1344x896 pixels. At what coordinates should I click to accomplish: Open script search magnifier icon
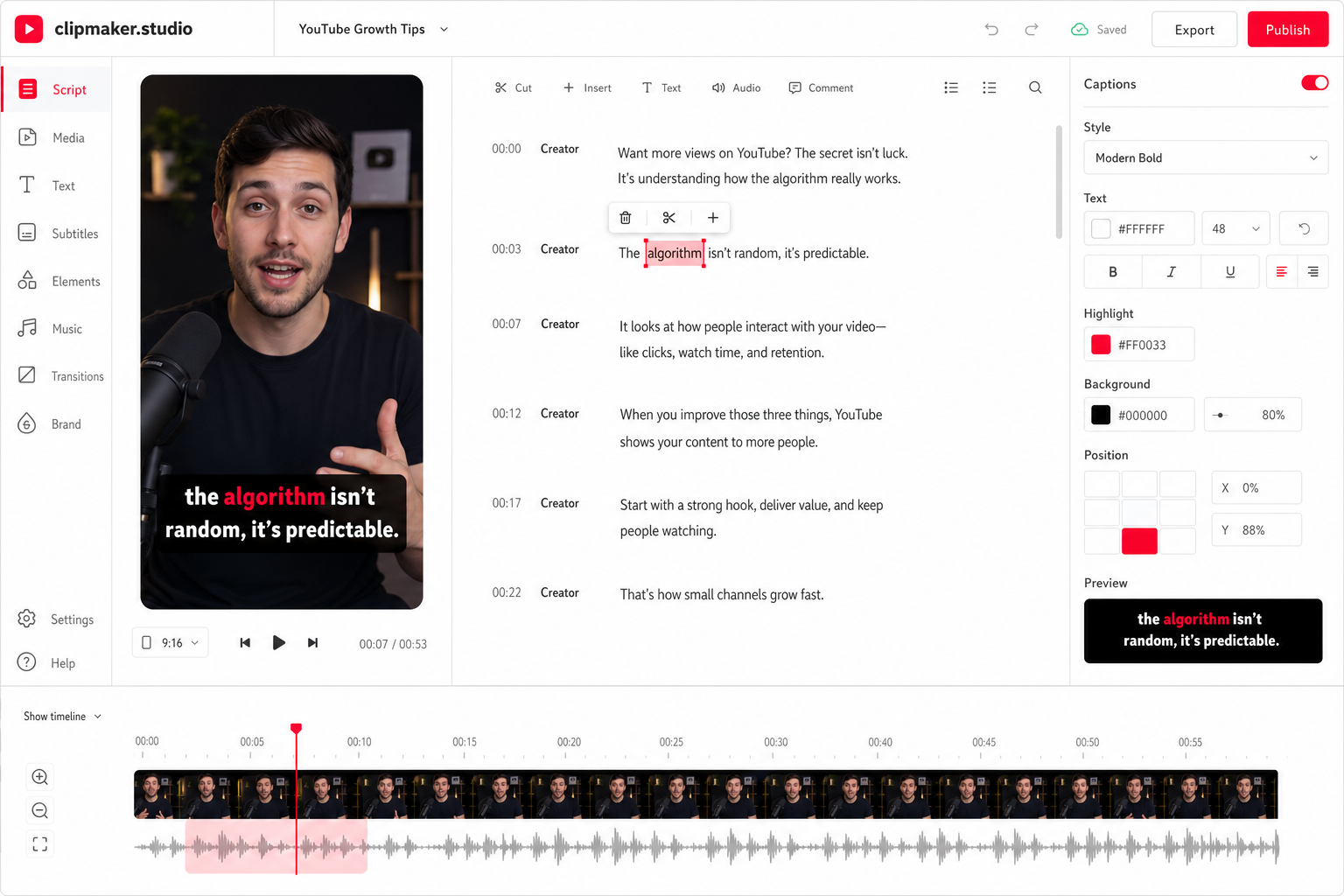click(1035, 87)
